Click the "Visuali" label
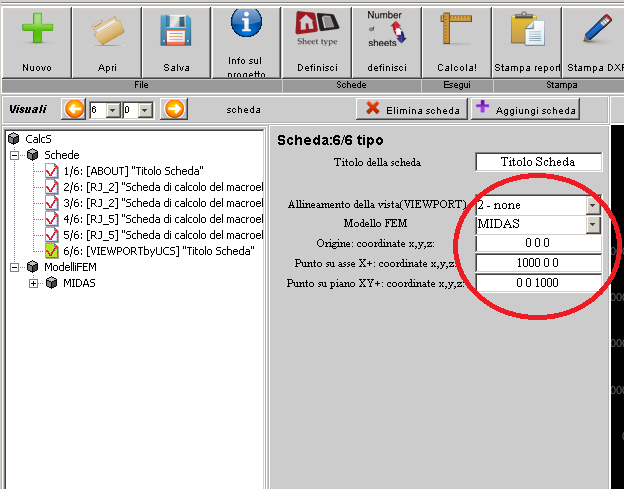 point(28,109)
